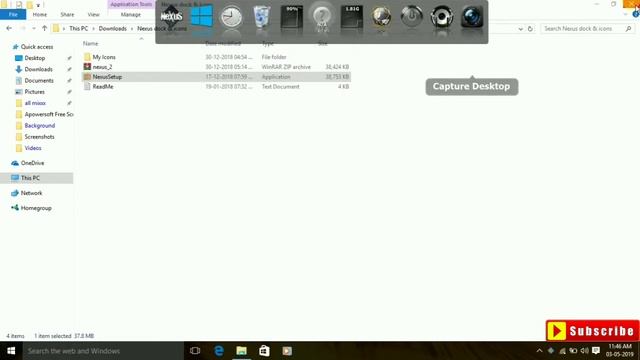The width and height of the screenshot is (640, 360).
Task: Open the Action Center notification icon
Action: coord(596,351)
